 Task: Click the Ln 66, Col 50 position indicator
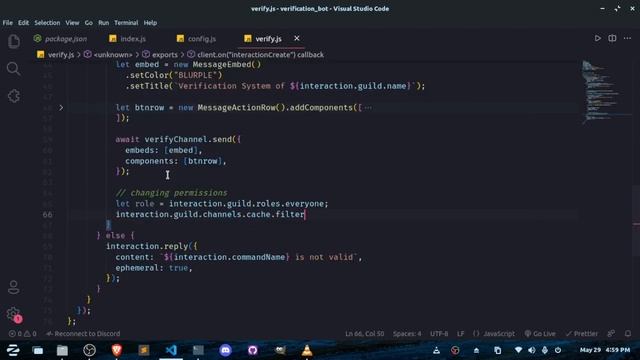point(364,334)
